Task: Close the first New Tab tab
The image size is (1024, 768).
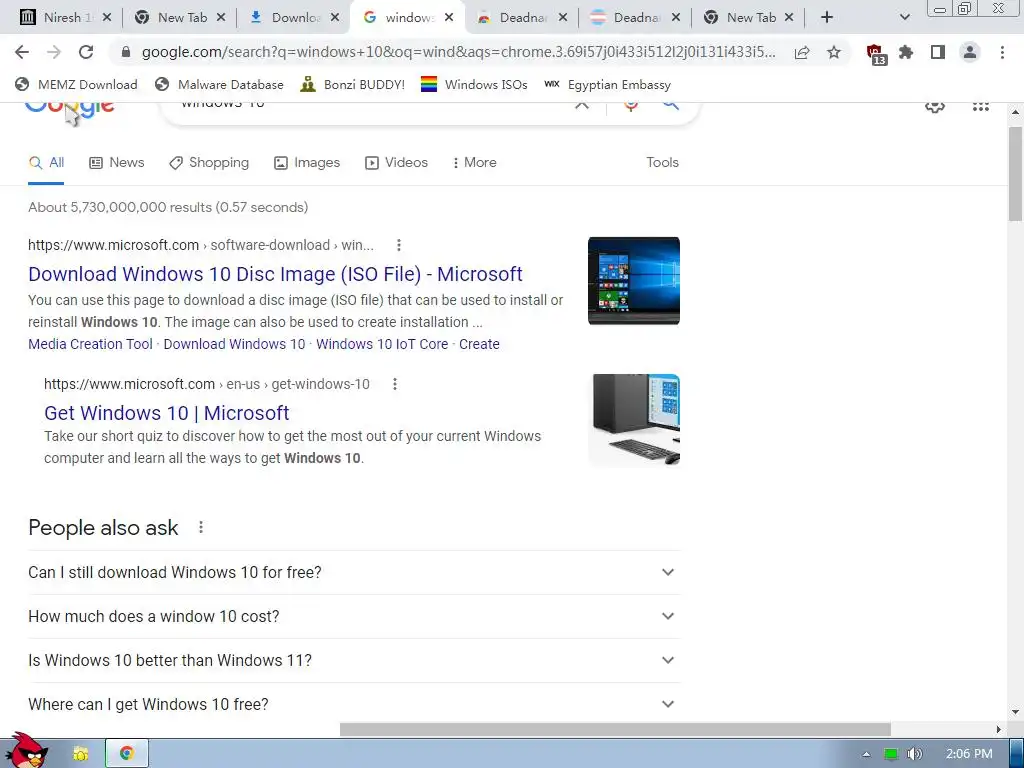Action: (x=221, y=18)
